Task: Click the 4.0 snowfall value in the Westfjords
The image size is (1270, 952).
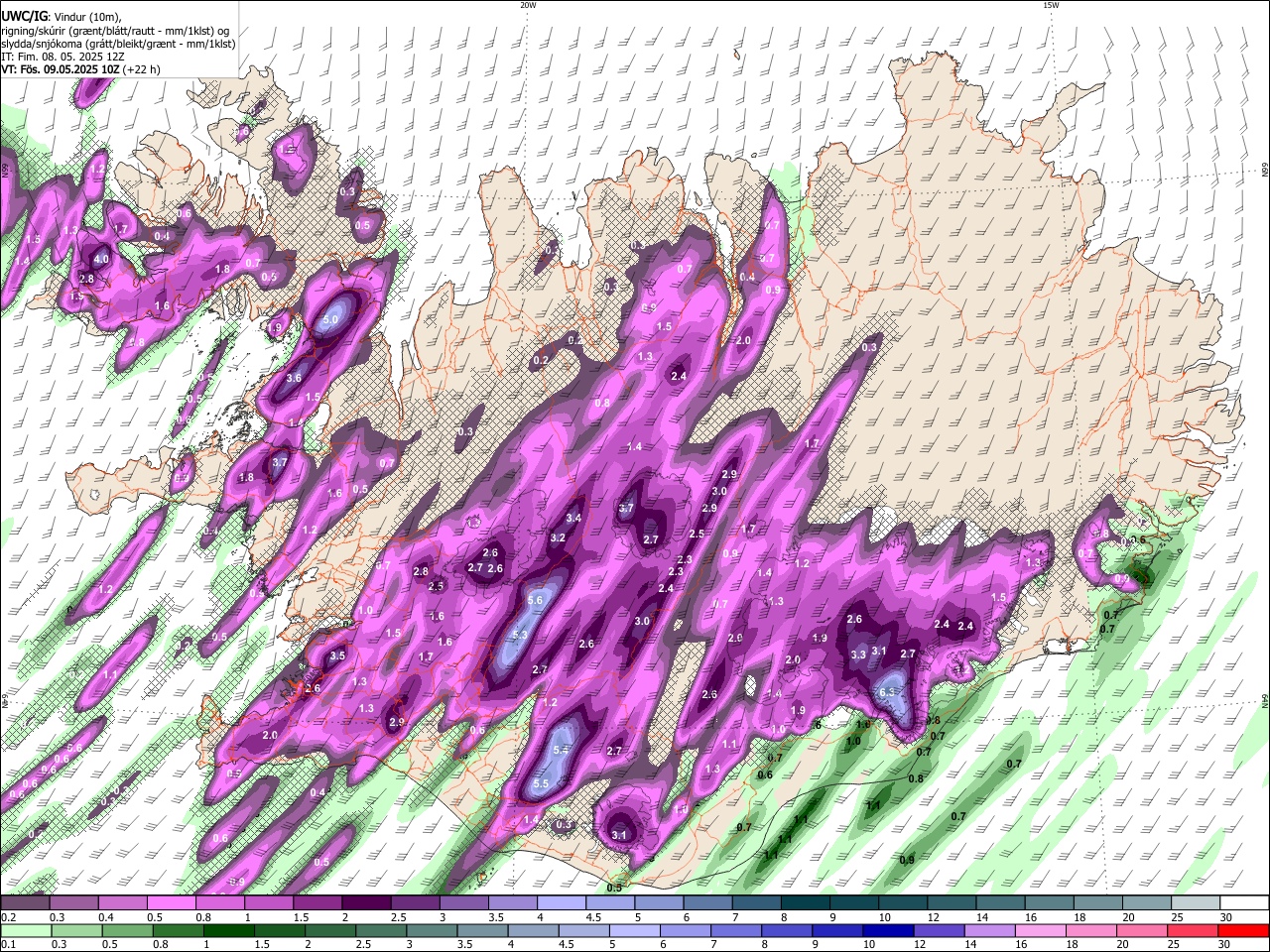Action: (x=101, y=261)
